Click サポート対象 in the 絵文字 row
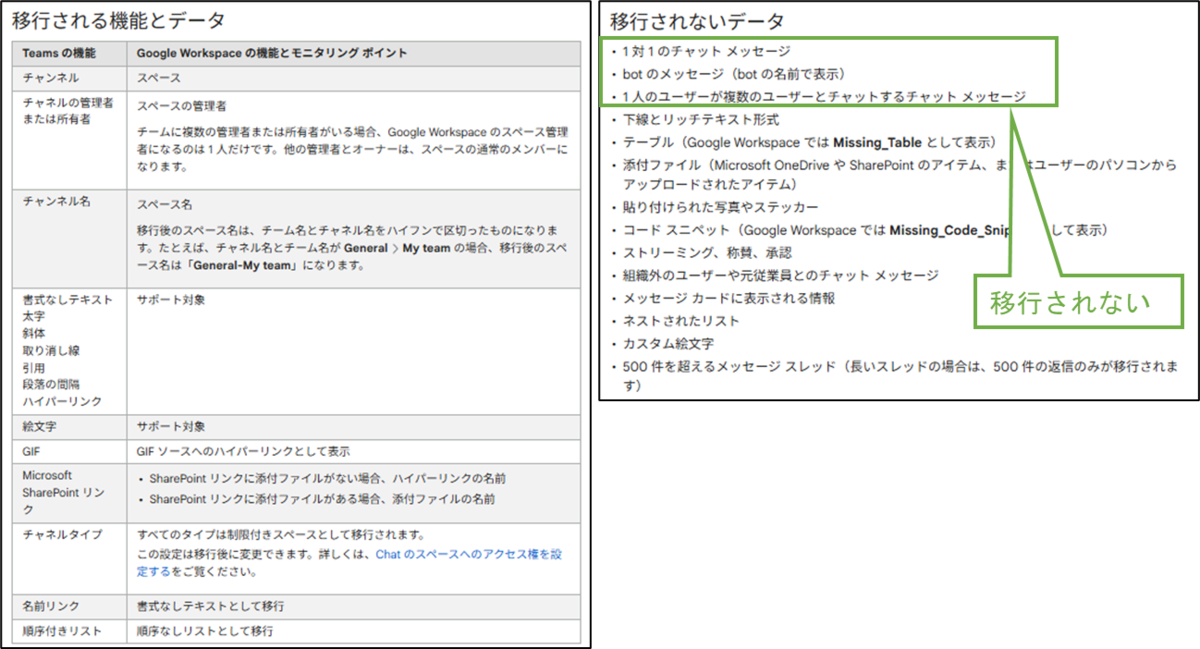This screenshot has height=649, width=1200. (x=170, y=426)
